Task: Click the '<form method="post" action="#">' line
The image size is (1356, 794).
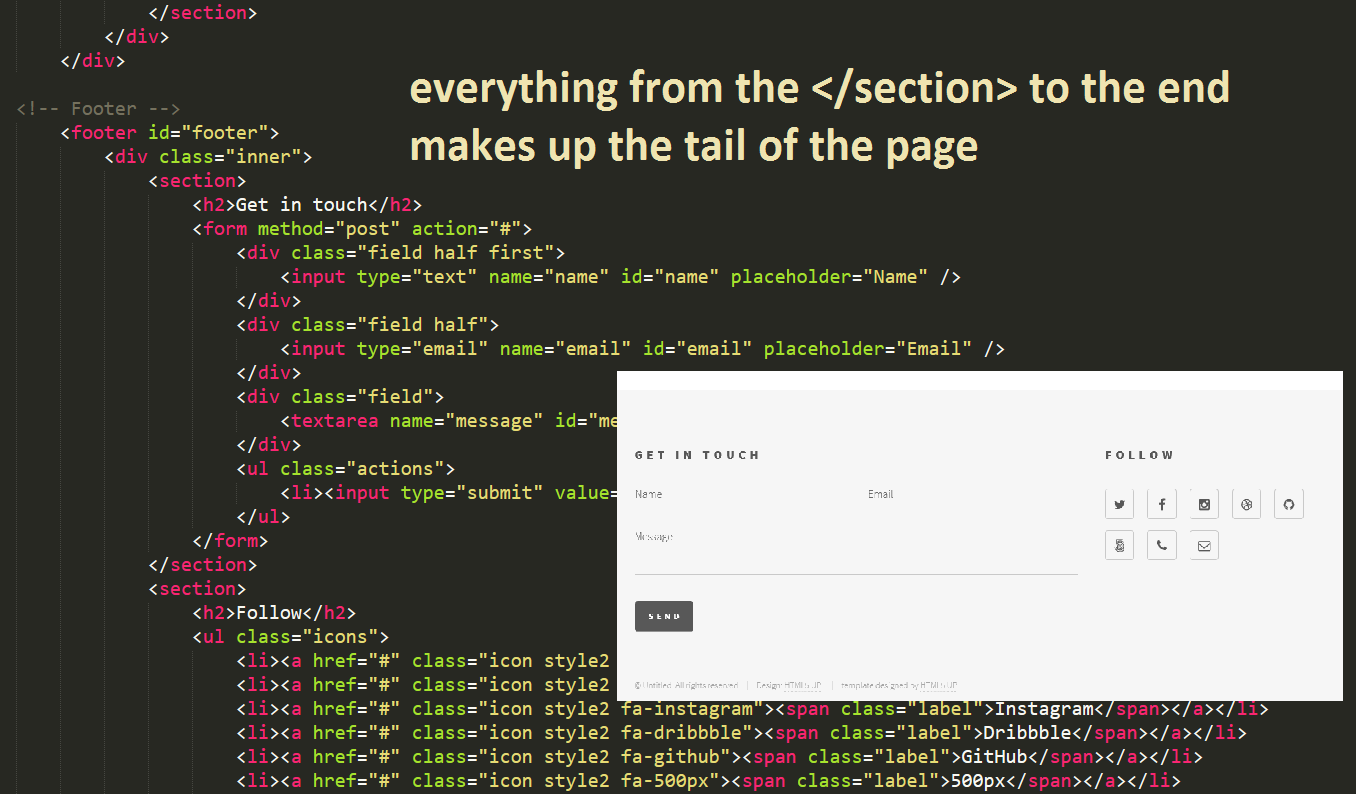Action: (362, 229)
